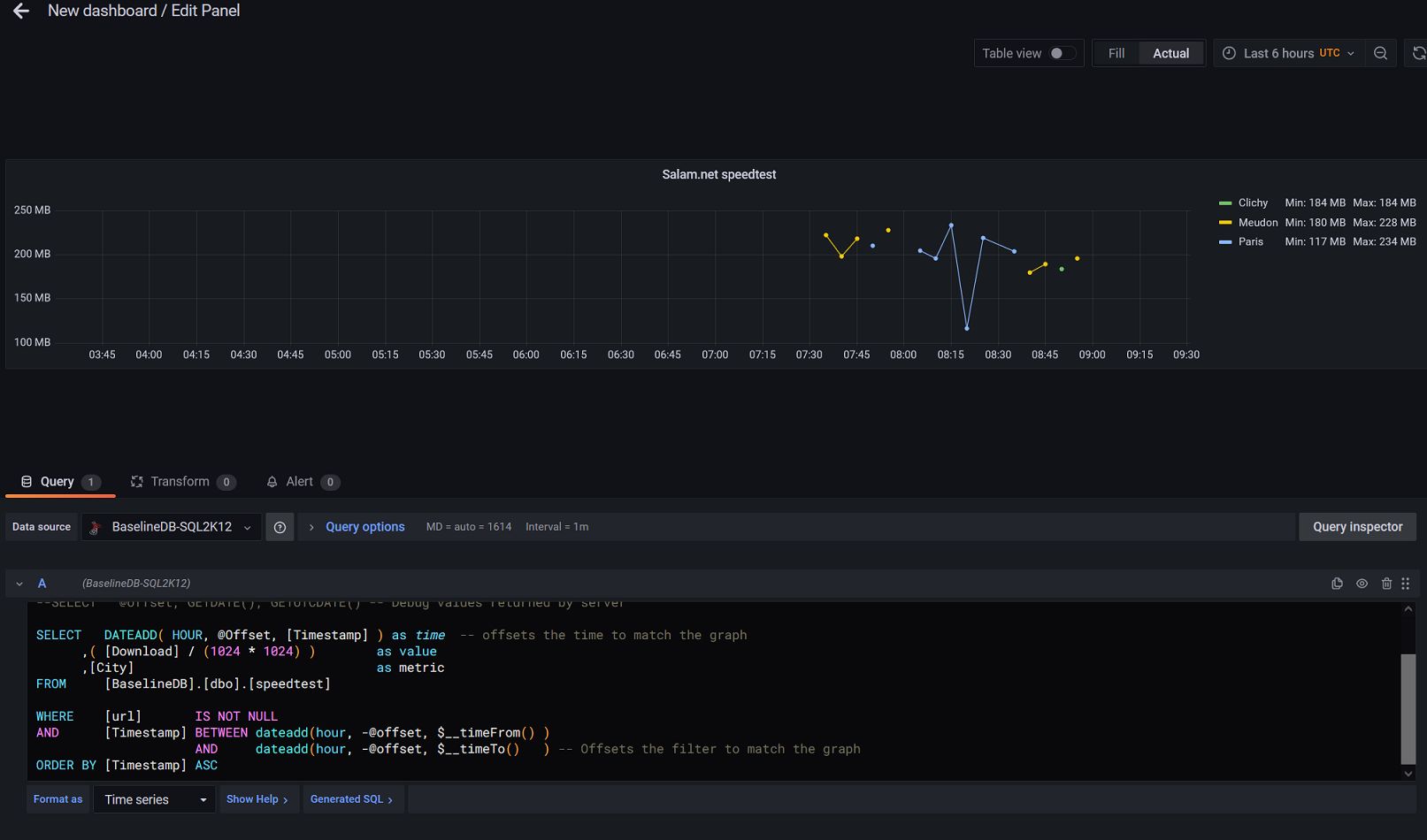Open the Alert tab bell icon
The image size is (1427, 840).
pos(272,482)
